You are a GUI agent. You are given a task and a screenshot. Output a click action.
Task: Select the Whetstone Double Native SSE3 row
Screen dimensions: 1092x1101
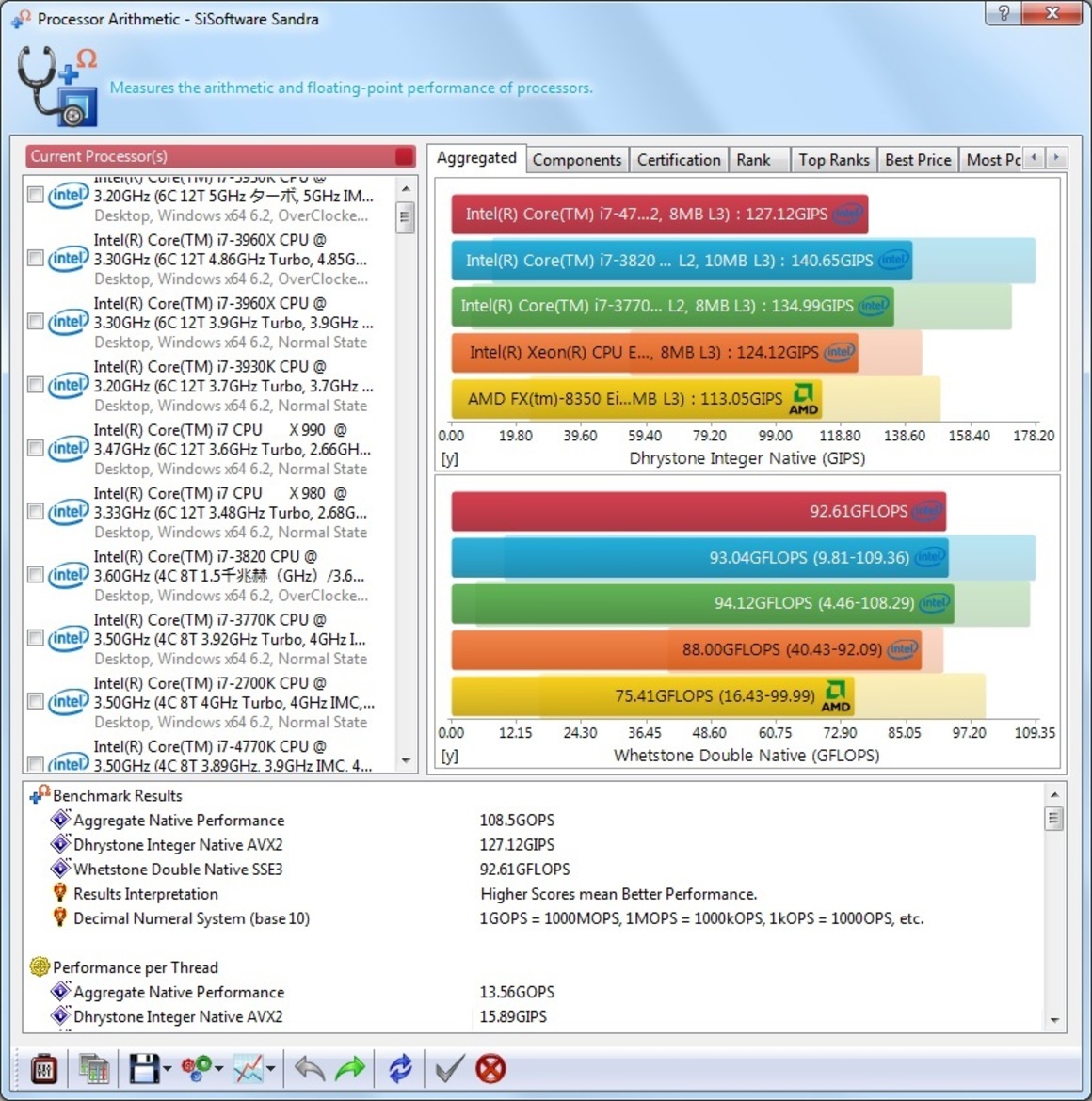(x=534, y=870)
